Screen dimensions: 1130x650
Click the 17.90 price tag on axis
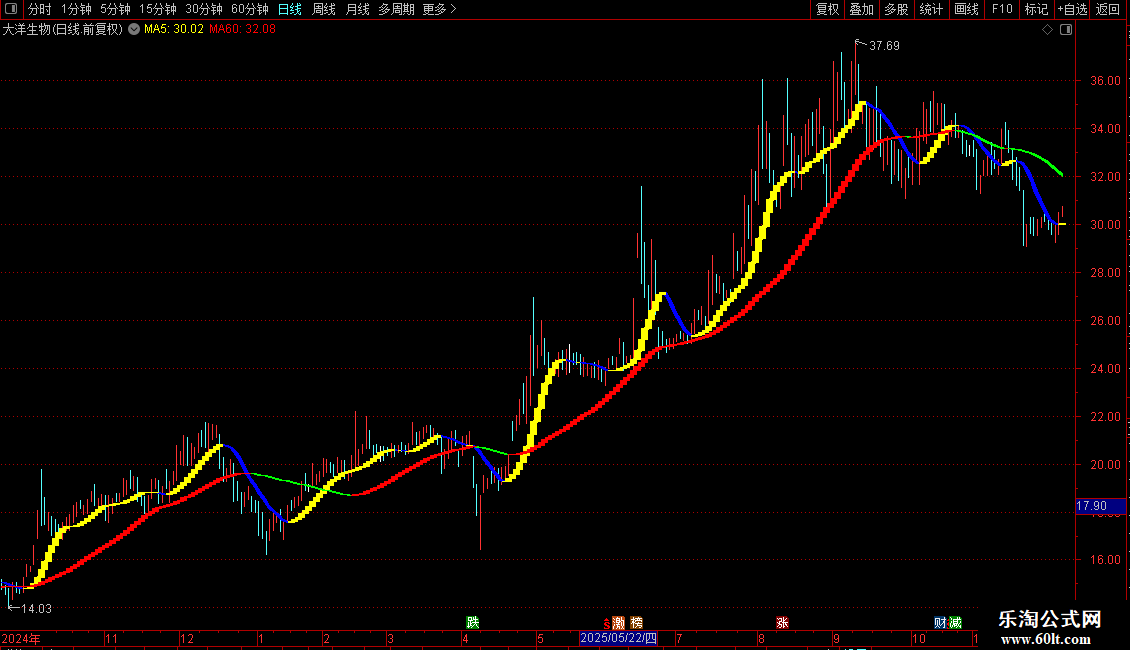point(1100,507)
